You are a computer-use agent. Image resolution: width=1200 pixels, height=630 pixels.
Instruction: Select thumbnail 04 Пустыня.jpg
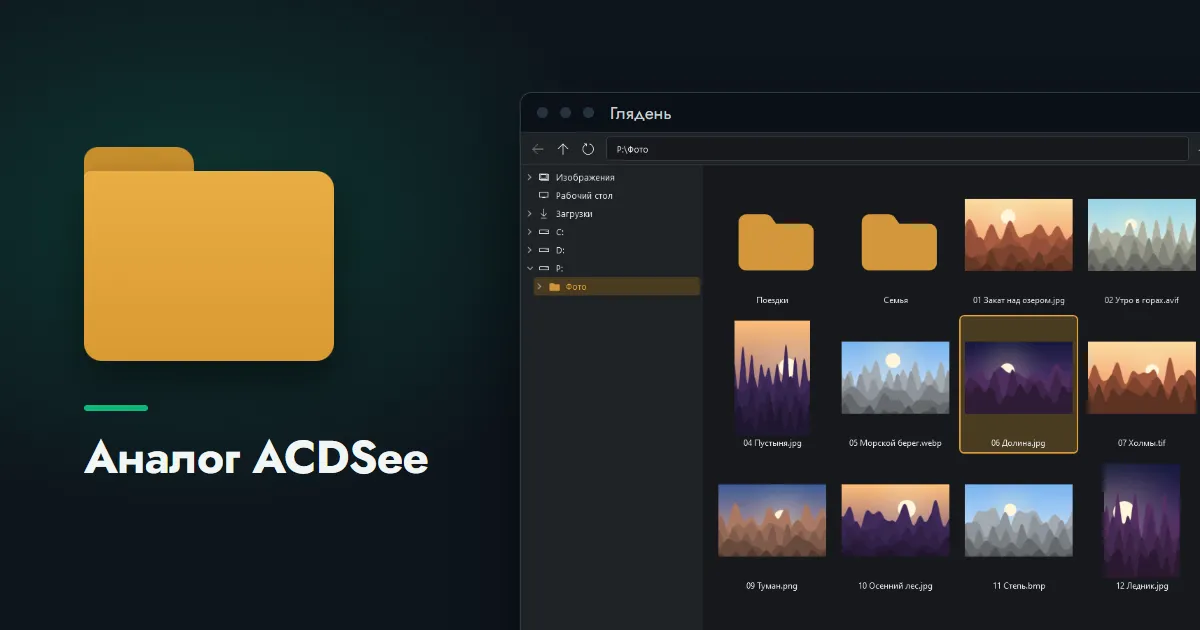coord(772,377)
